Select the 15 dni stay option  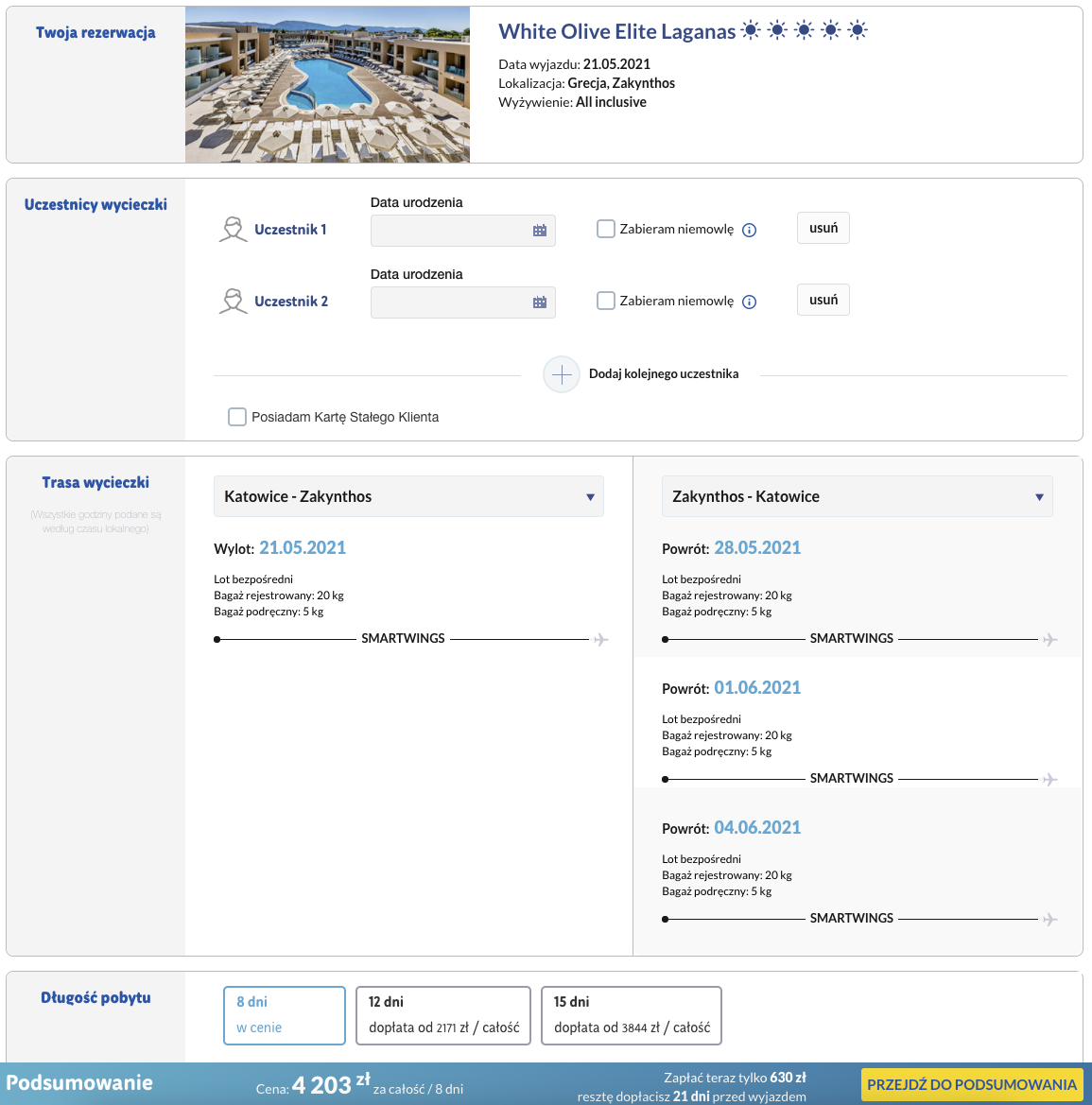(x=632, y=1015)
